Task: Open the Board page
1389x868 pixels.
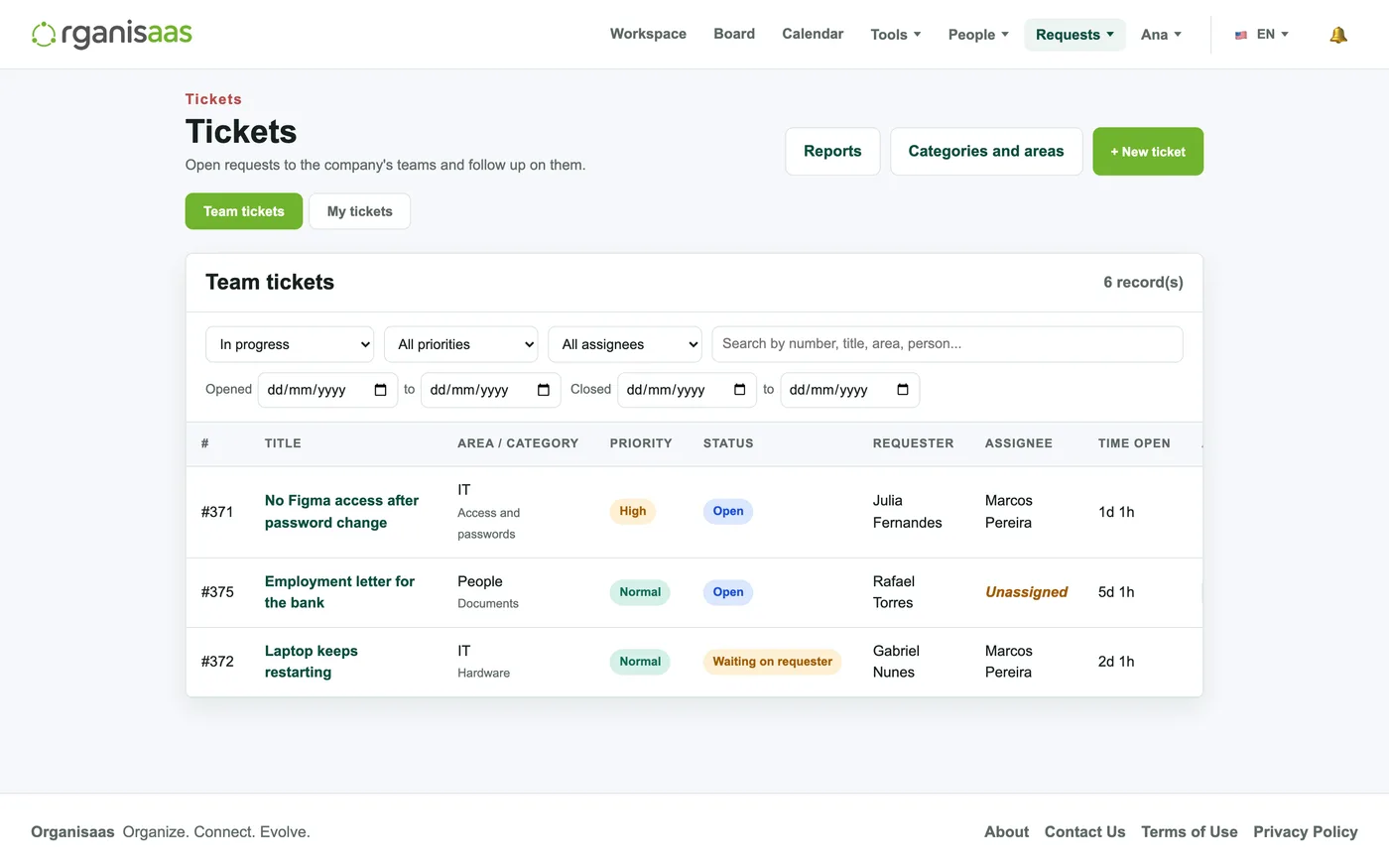Action: (734, 34)
